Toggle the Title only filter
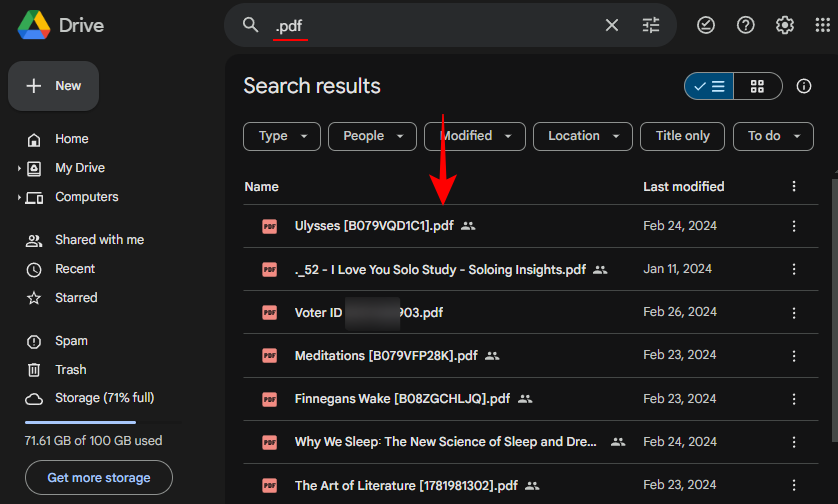Screen dimensions: 838x504 click(682, 136)
